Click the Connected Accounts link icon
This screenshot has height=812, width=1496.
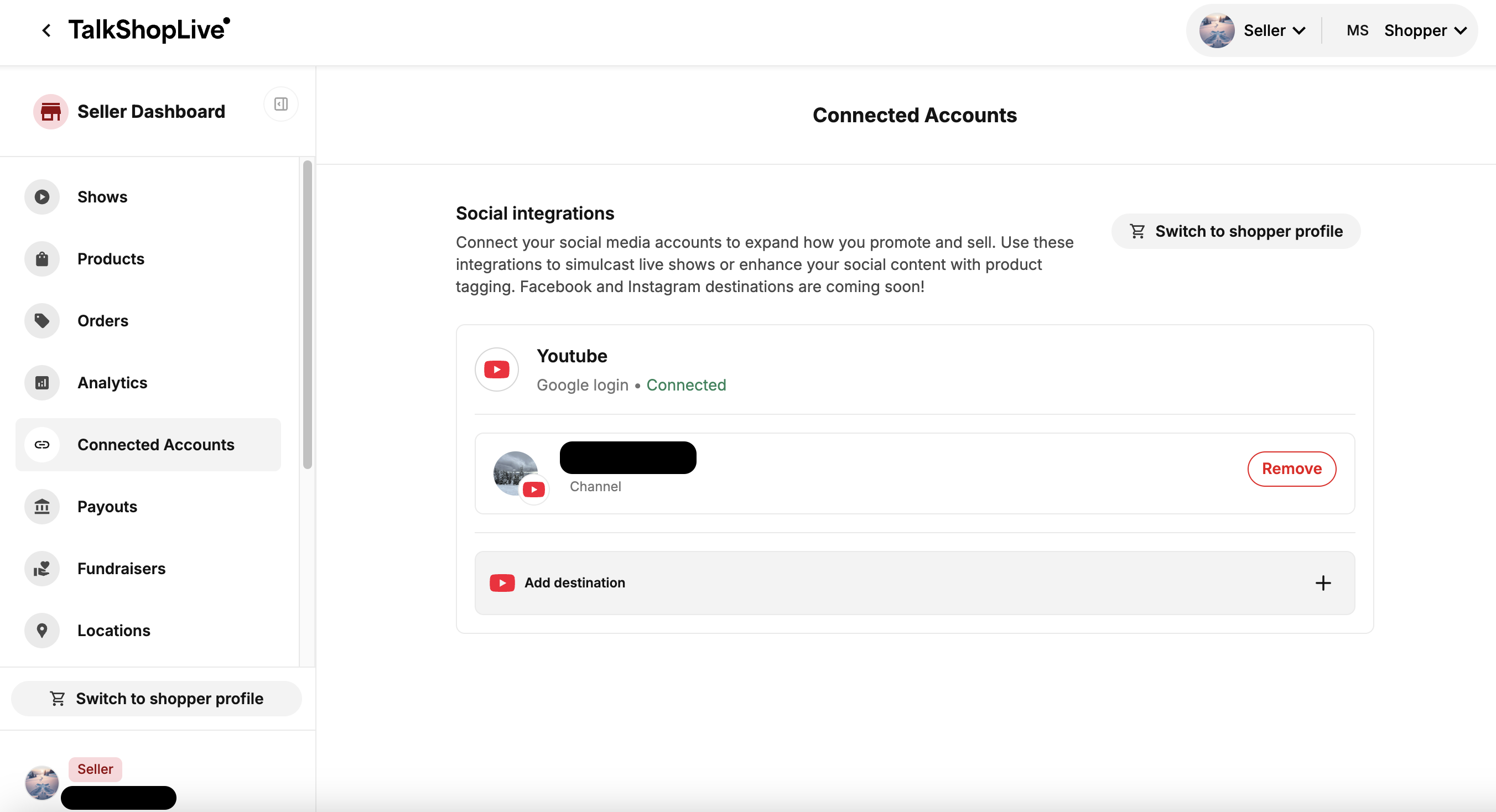[42, 445]
